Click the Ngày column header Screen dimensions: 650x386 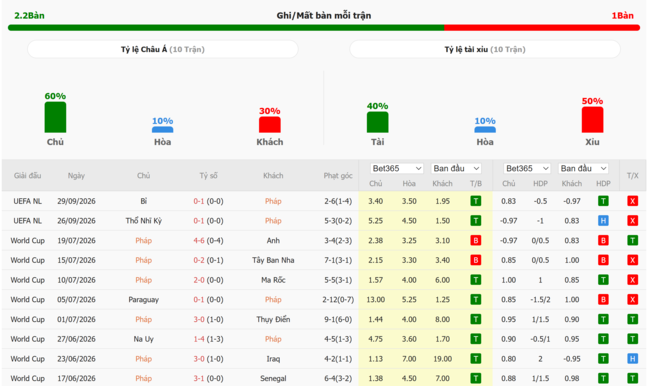click(76, 175)
